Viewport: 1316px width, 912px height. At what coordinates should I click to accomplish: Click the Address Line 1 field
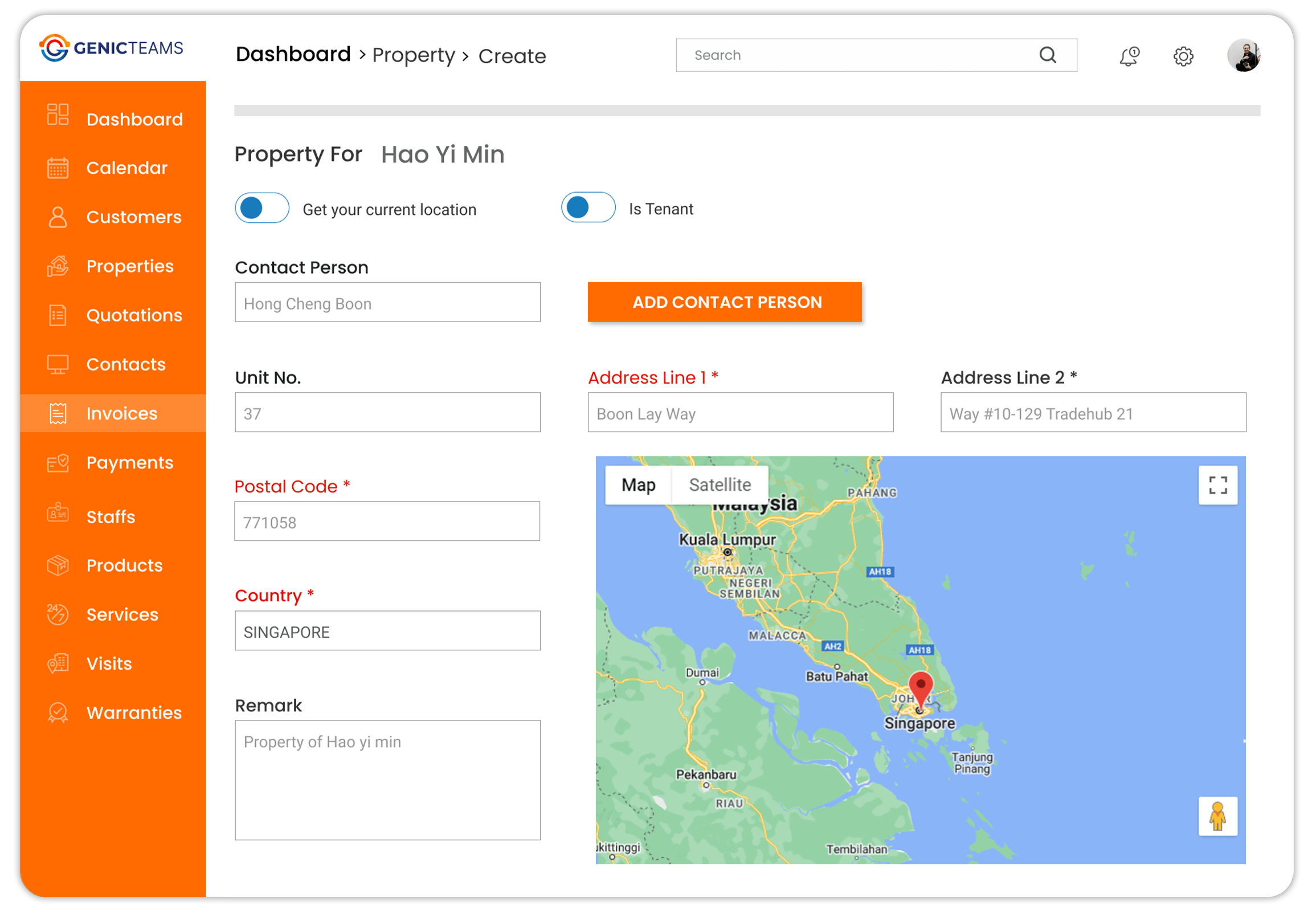click(741, 413)
